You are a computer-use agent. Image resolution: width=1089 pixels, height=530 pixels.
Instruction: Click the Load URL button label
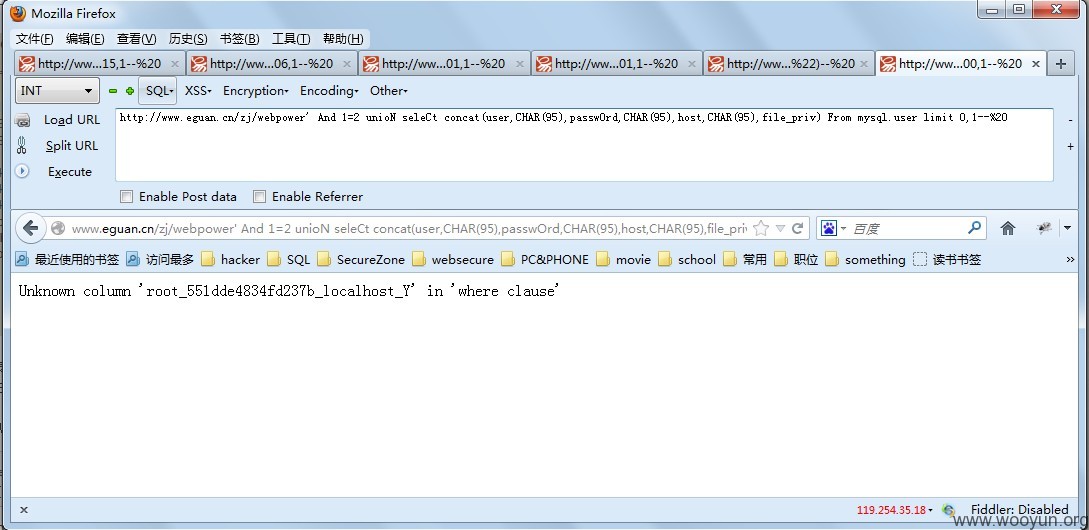pos(72,120)
